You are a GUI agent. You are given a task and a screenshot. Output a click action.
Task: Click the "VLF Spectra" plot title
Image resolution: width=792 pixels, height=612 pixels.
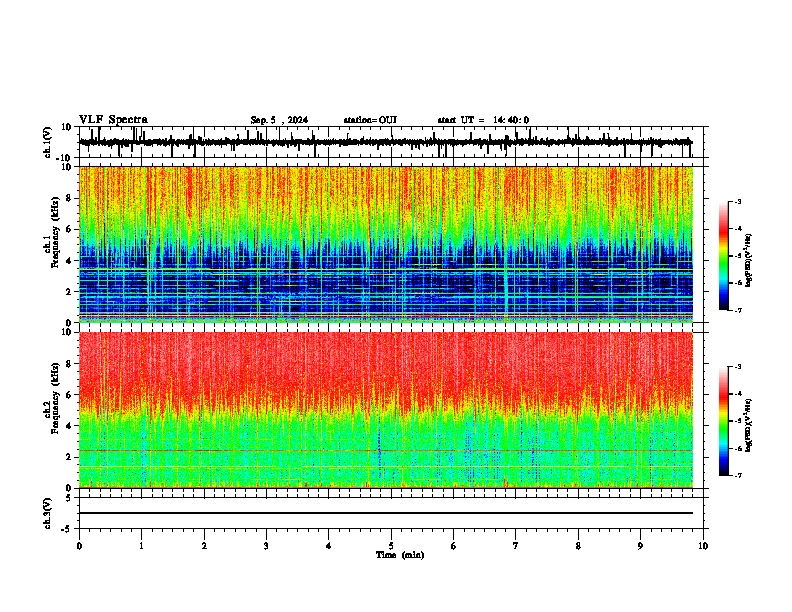pos(113,120)
